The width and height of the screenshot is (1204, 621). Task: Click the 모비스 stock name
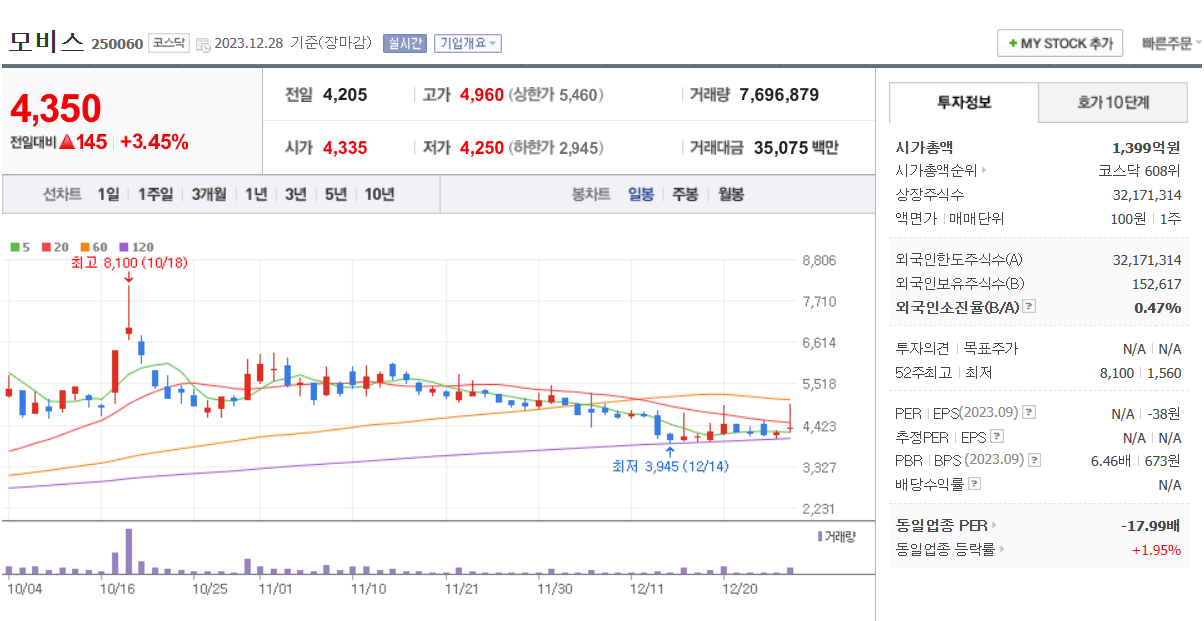click(46, 42)
